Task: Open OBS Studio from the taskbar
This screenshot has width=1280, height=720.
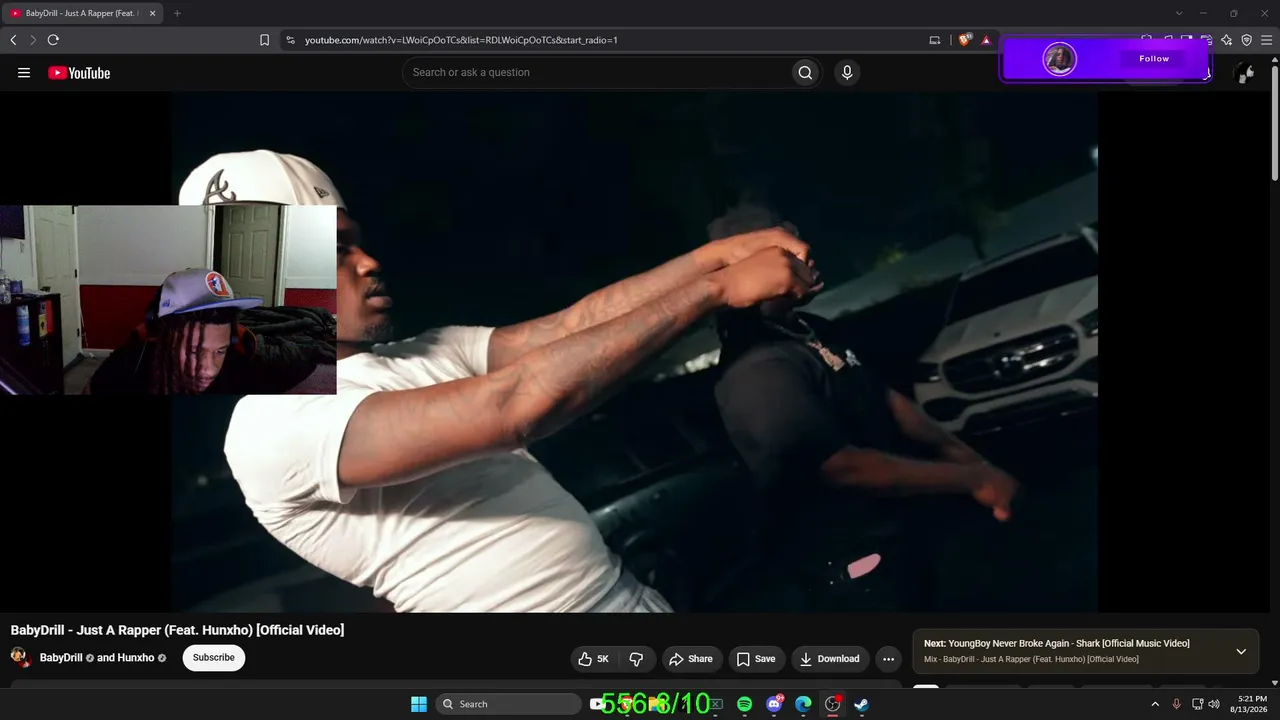Action: (x=832, y=704)
